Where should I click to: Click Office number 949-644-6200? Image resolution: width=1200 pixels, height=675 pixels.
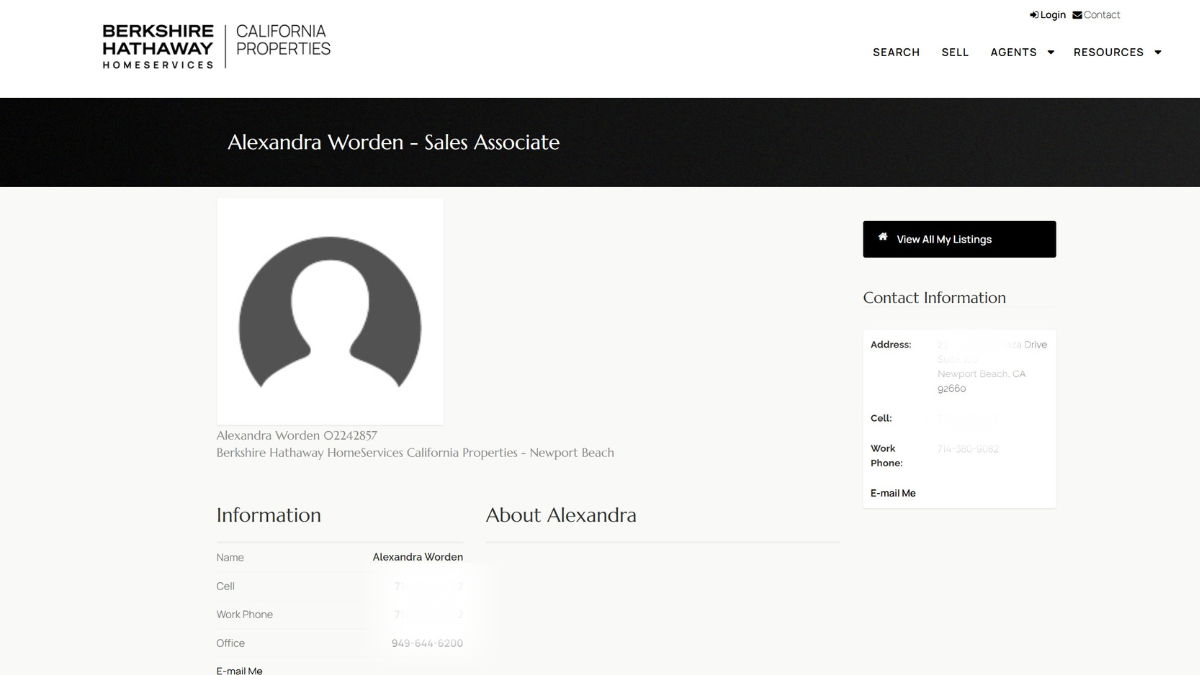pos(427,643)
